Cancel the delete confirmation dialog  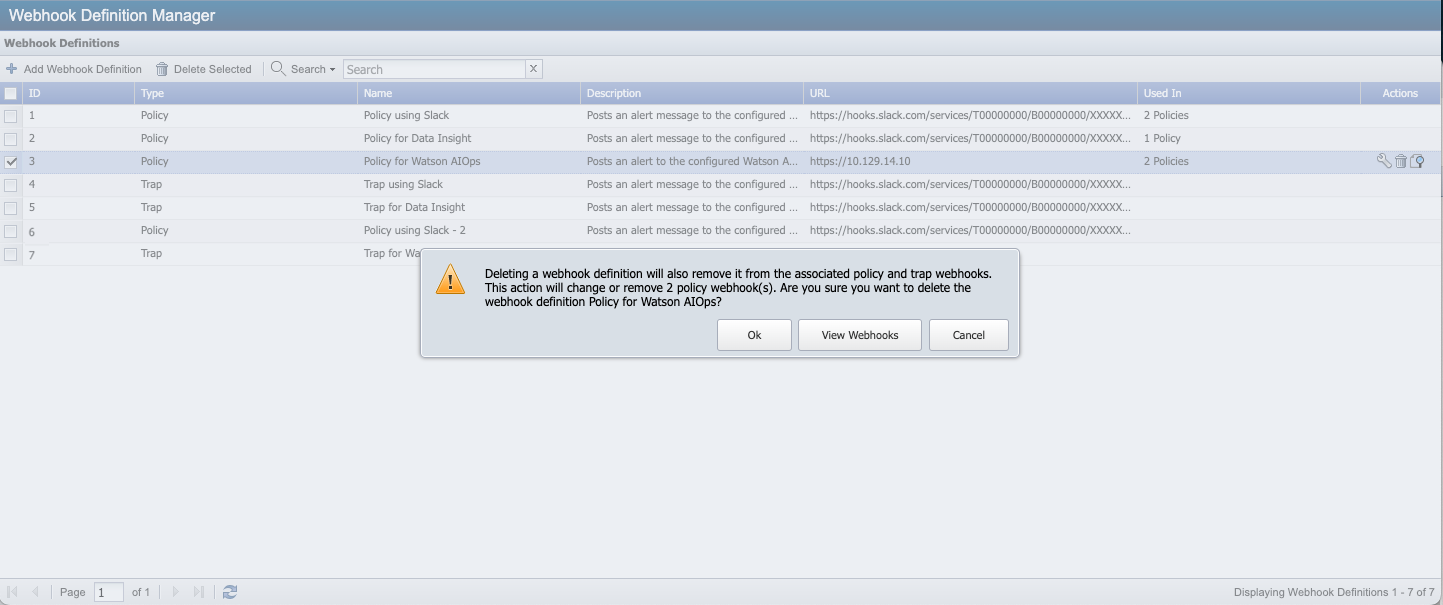pyautogui.click(x=969, y=335)
